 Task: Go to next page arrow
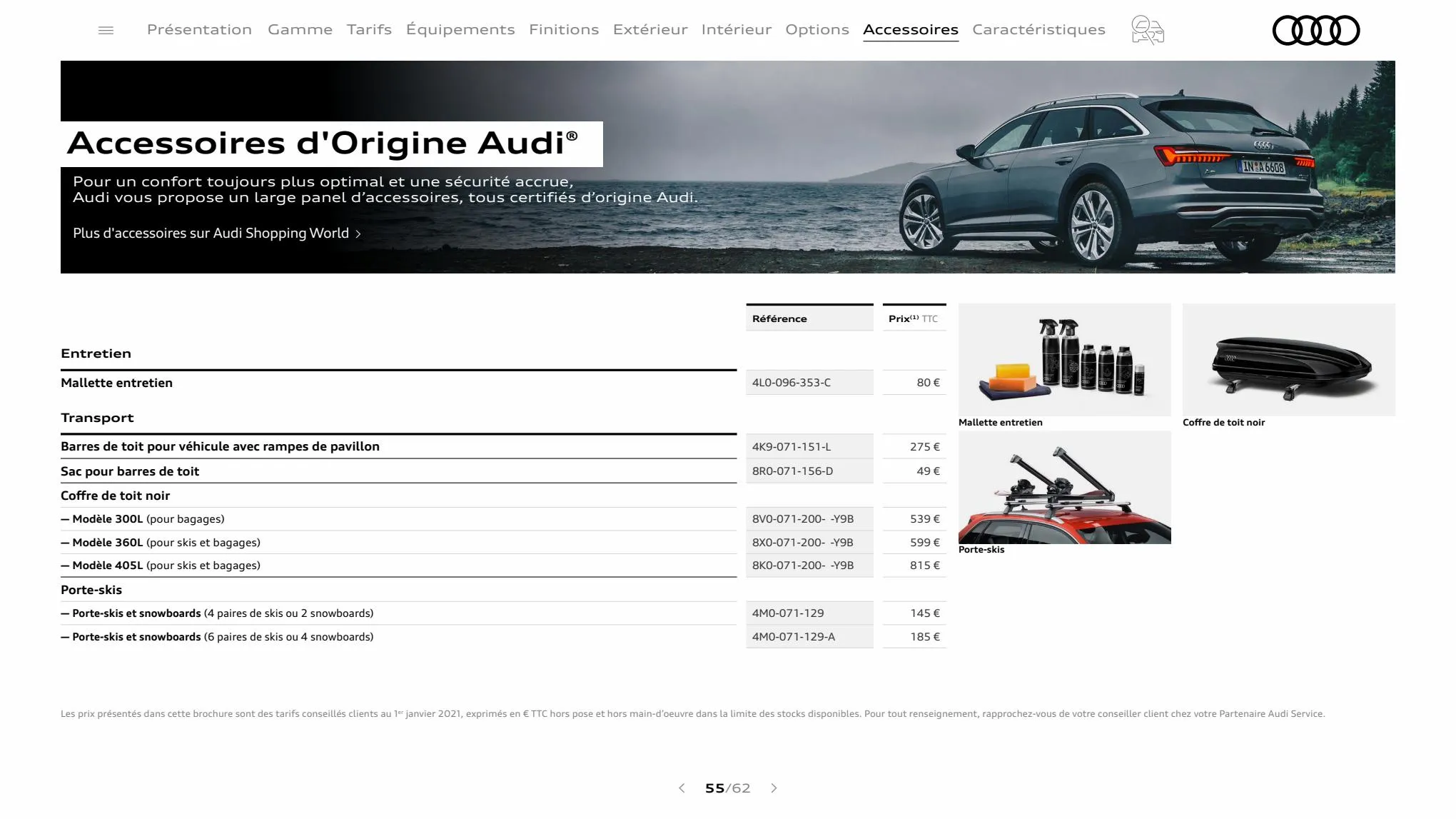pyautogui.click(x=774, y=788)
